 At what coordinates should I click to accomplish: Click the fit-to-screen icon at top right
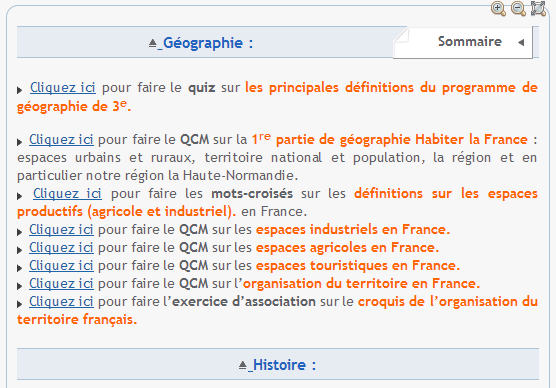(x=538, y=9)
